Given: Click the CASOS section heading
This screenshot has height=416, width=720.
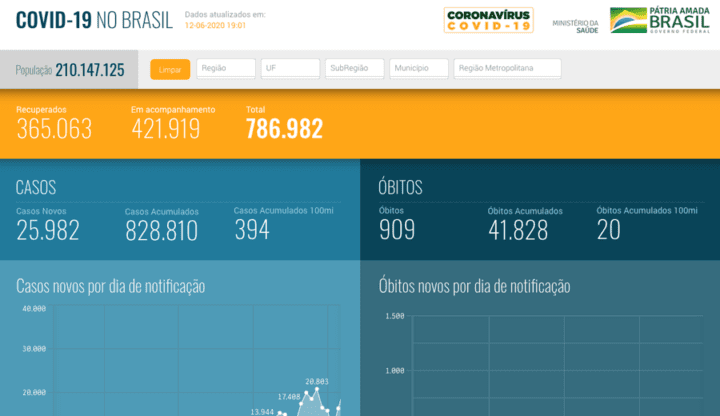Looking at the screenshot, I should [36, 187].
